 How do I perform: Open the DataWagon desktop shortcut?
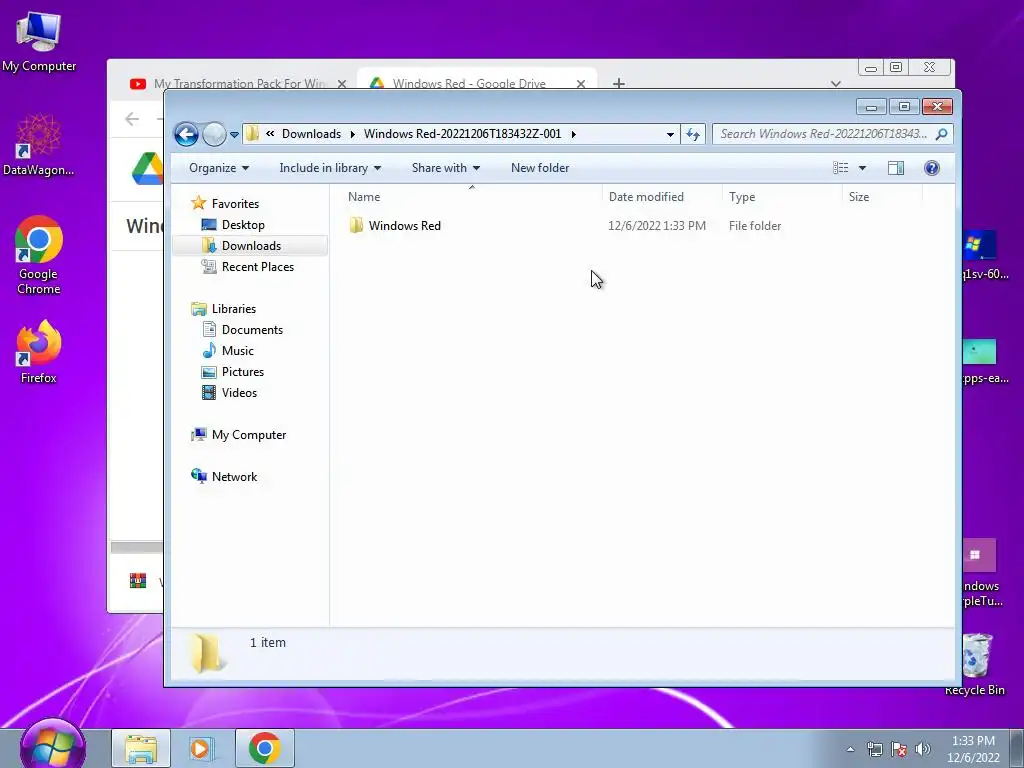39,145
